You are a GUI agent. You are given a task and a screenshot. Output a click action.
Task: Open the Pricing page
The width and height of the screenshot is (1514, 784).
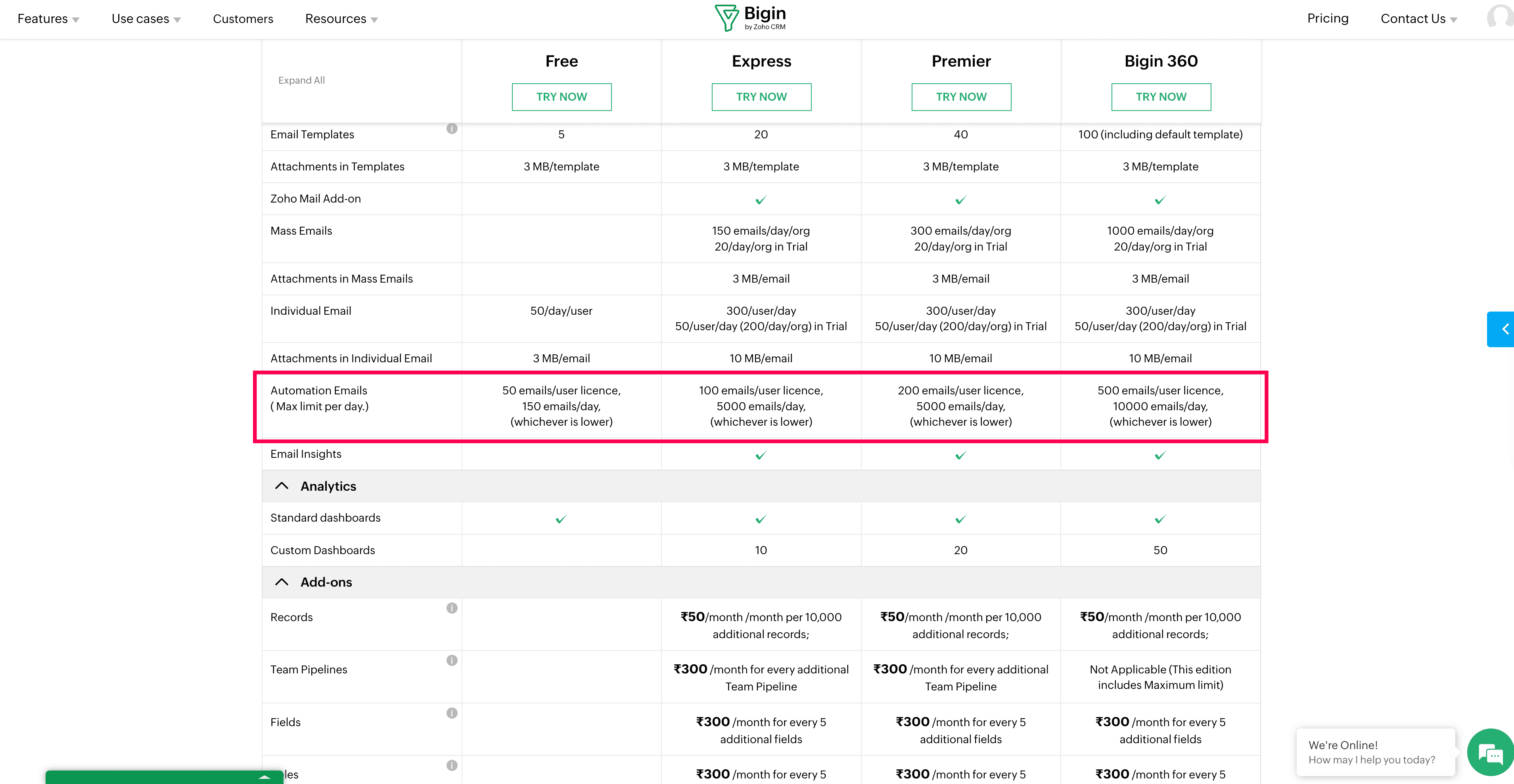click(1327, 18)
